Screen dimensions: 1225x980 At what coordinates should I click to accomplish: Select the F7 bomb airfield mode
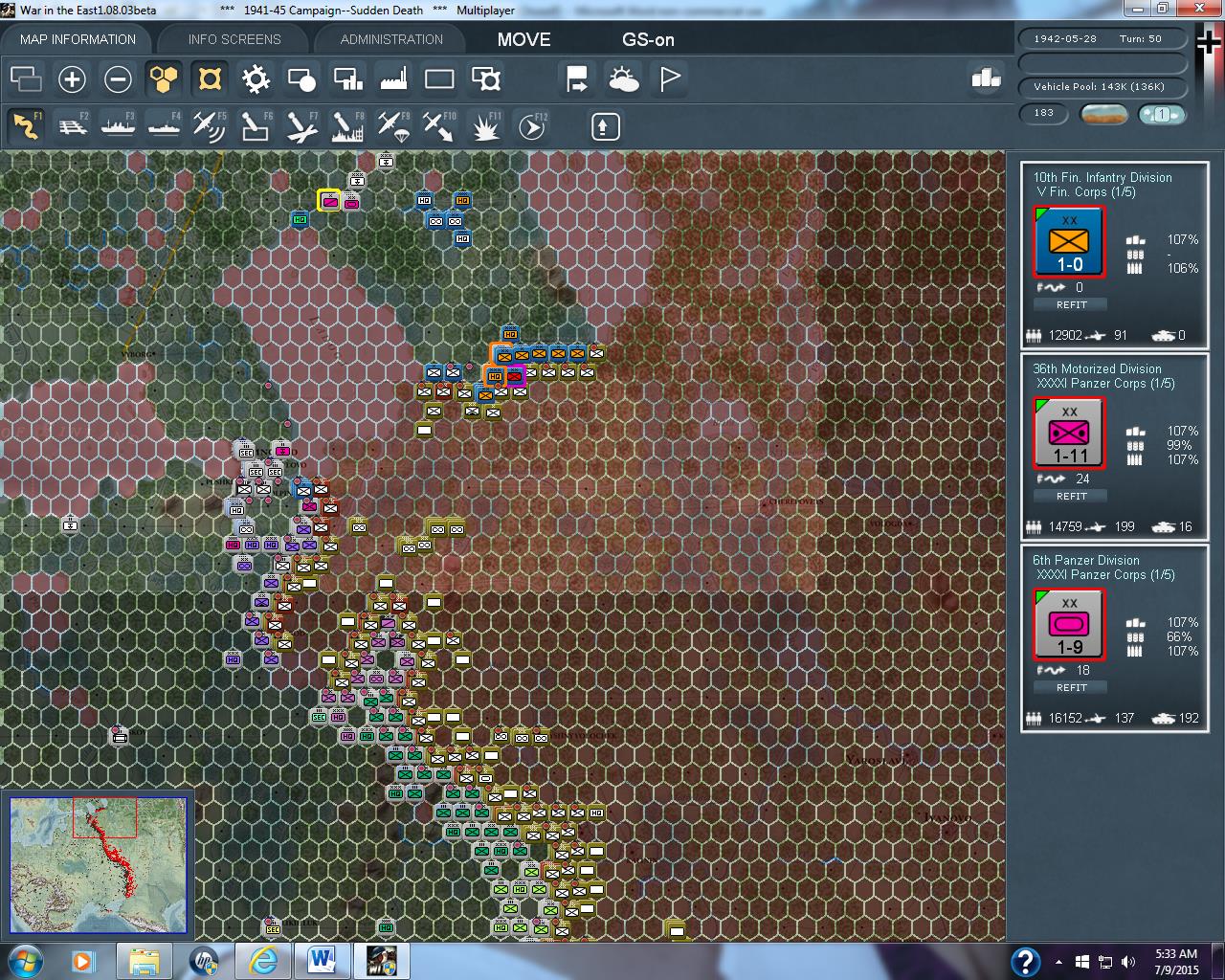[x=301, y=125]
